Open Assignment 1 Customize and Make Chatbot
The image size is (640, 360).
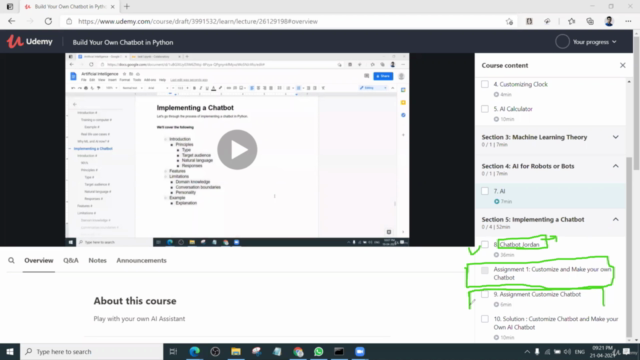(x=552, y=273)
